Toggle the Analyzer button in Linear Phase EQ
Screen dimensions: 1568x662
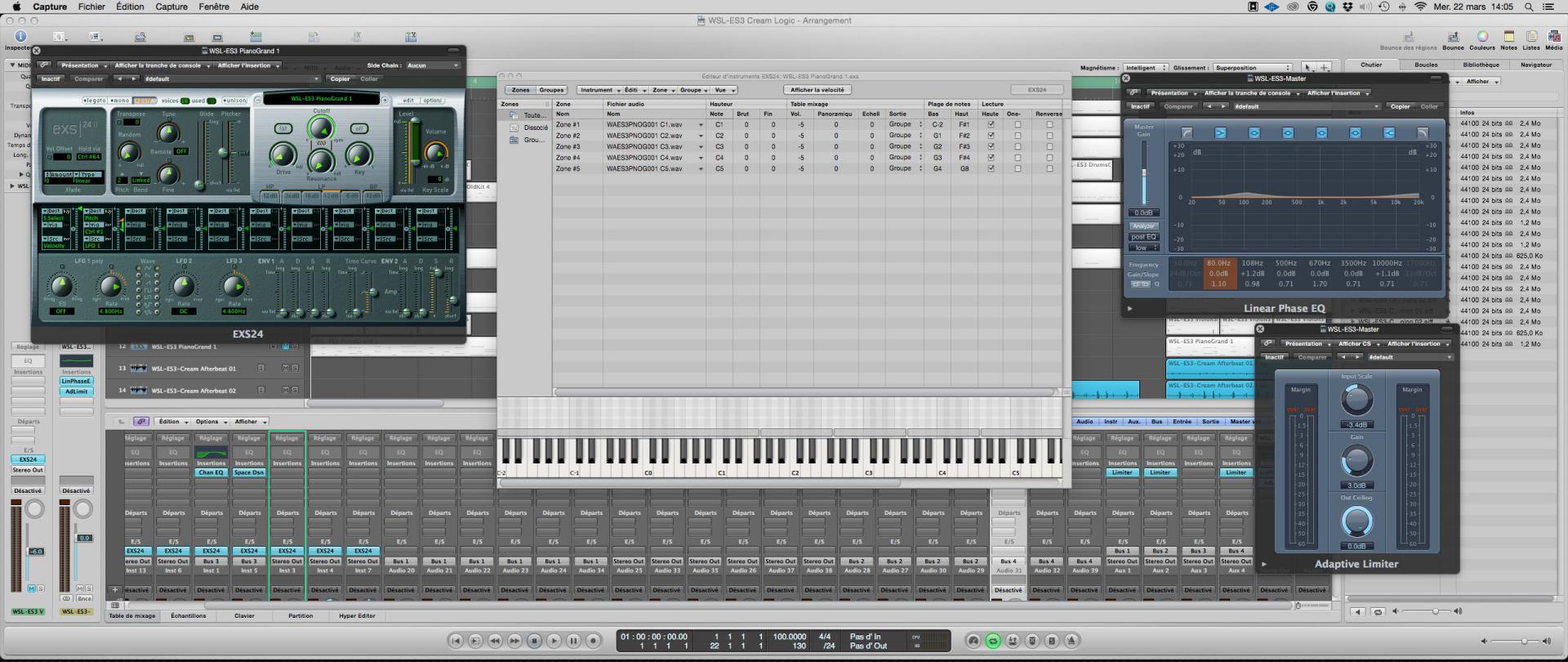pos(1143,226)
